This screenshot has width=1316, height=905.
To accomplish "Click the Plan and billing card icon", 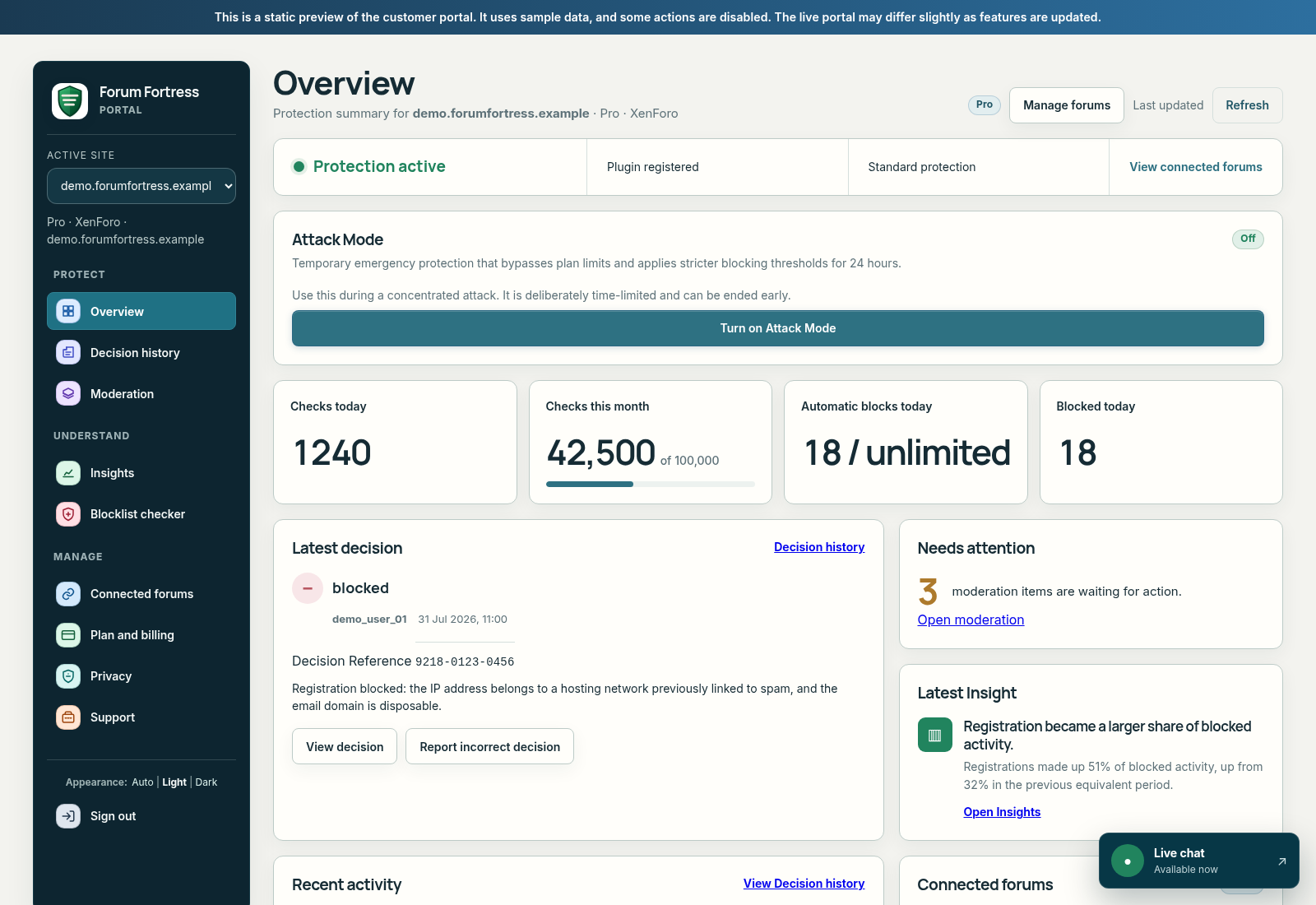I will [x=68, y=635].
